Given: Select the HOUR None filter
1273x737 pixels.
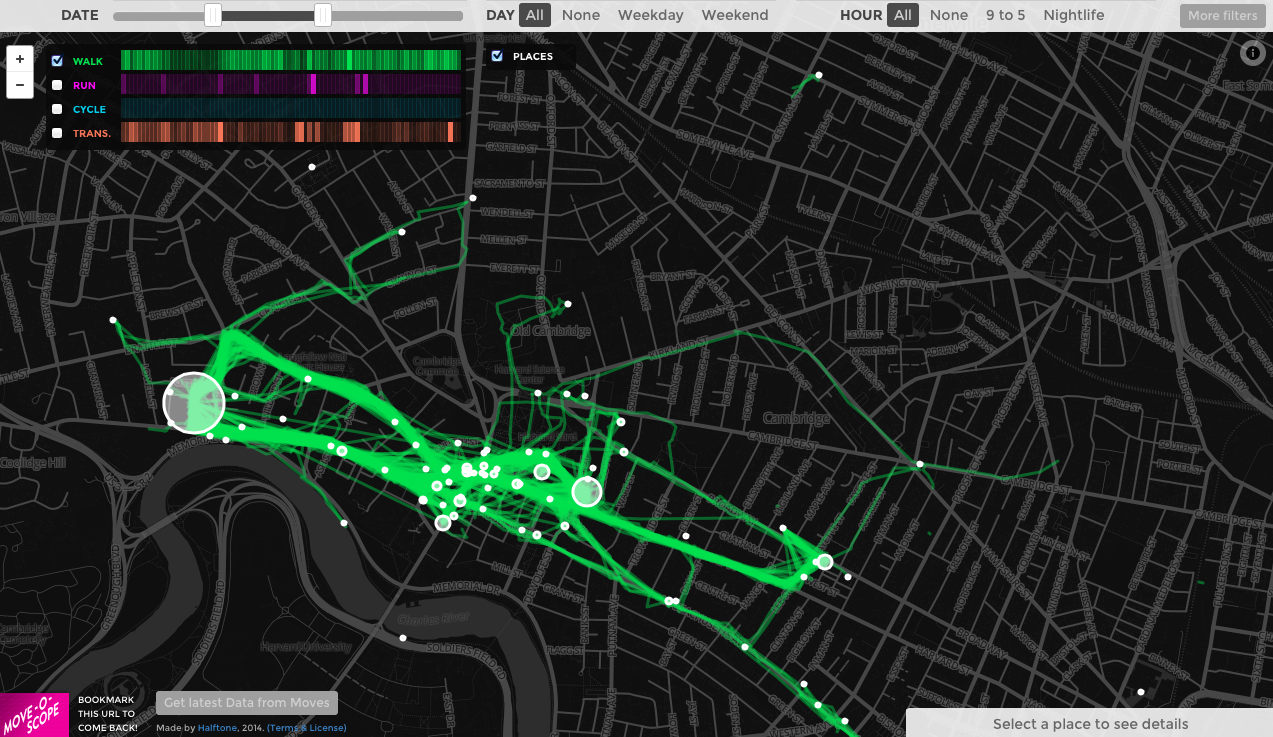Looking at the screenshot, I should click(x=949, y=15).
